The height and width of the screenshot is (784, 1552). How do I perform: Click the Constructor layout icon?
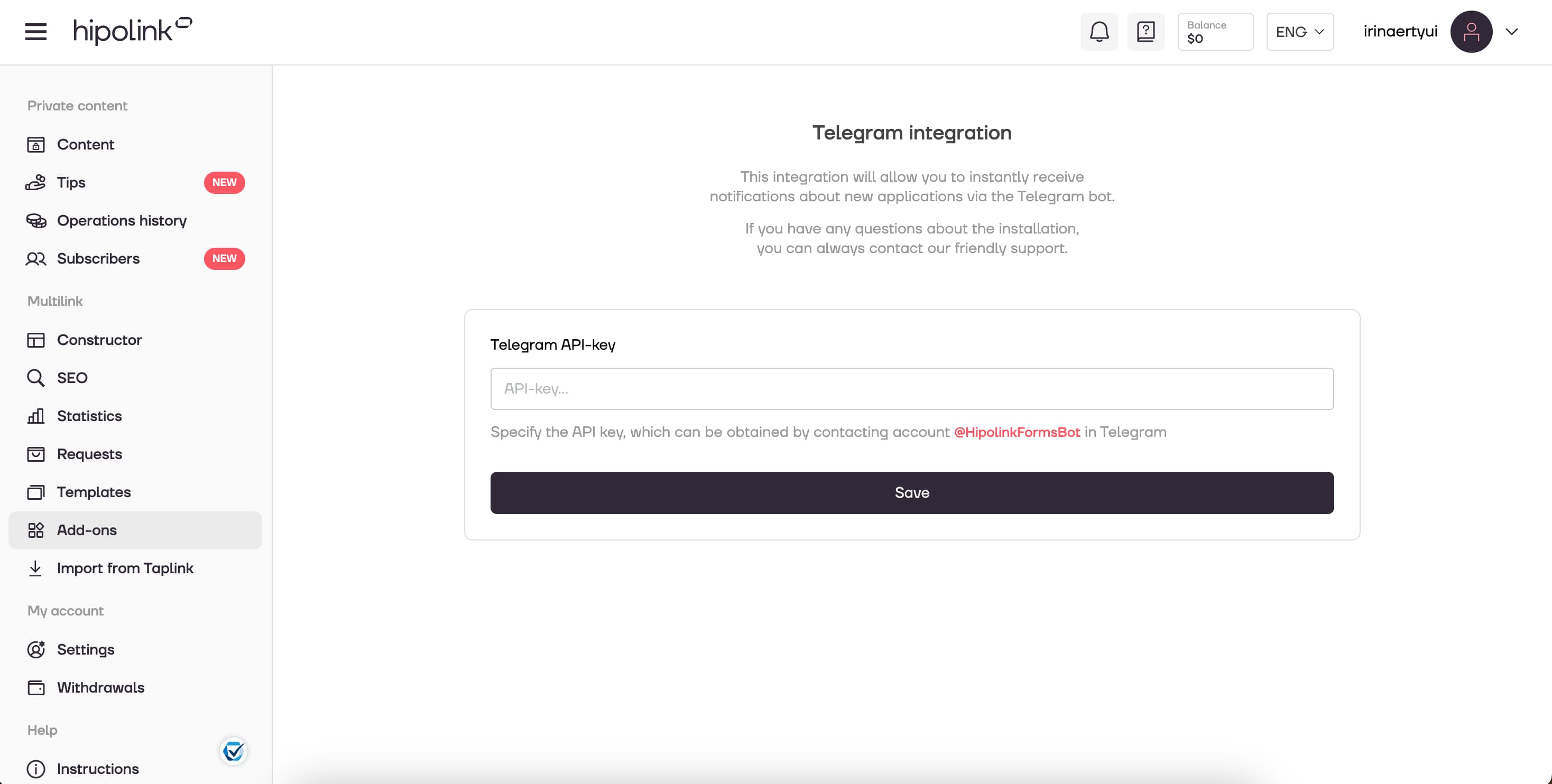[x=35, y=340]
